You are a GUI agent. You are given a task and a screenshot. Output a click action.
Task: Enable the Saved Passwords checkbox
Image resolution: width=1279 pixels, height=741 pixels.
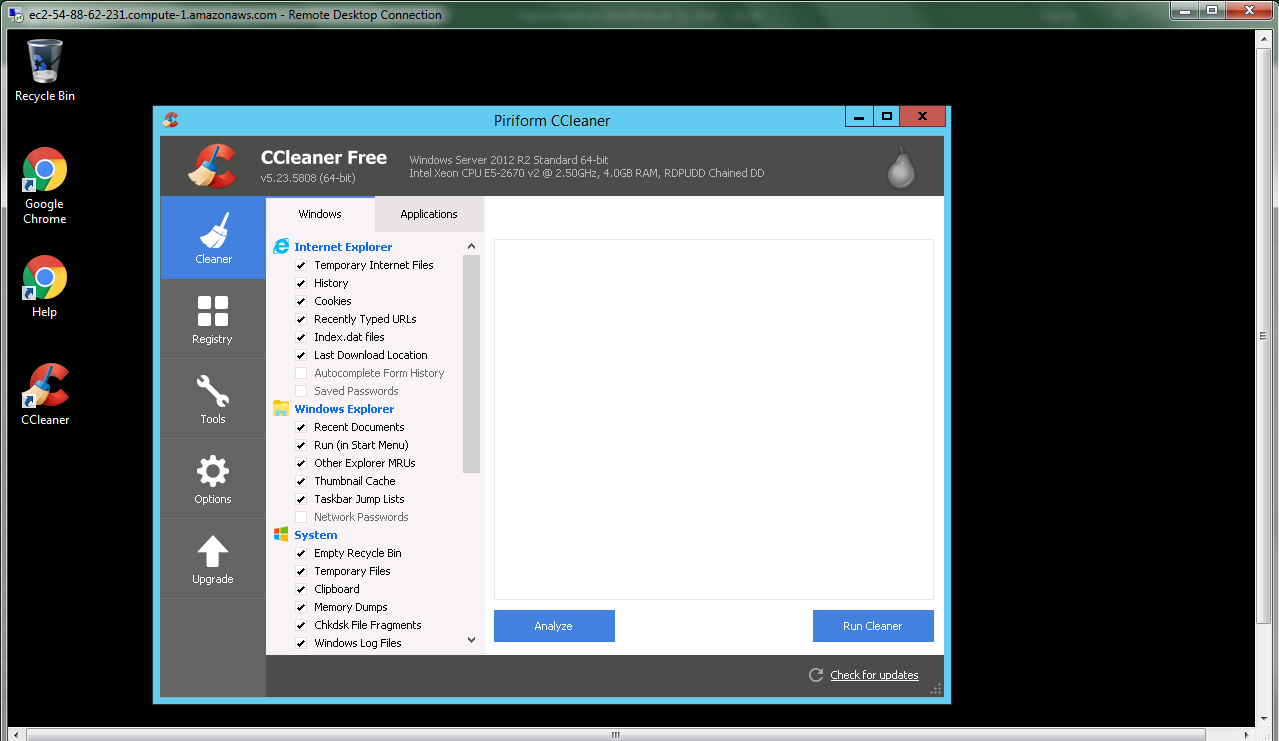point(301,391)
